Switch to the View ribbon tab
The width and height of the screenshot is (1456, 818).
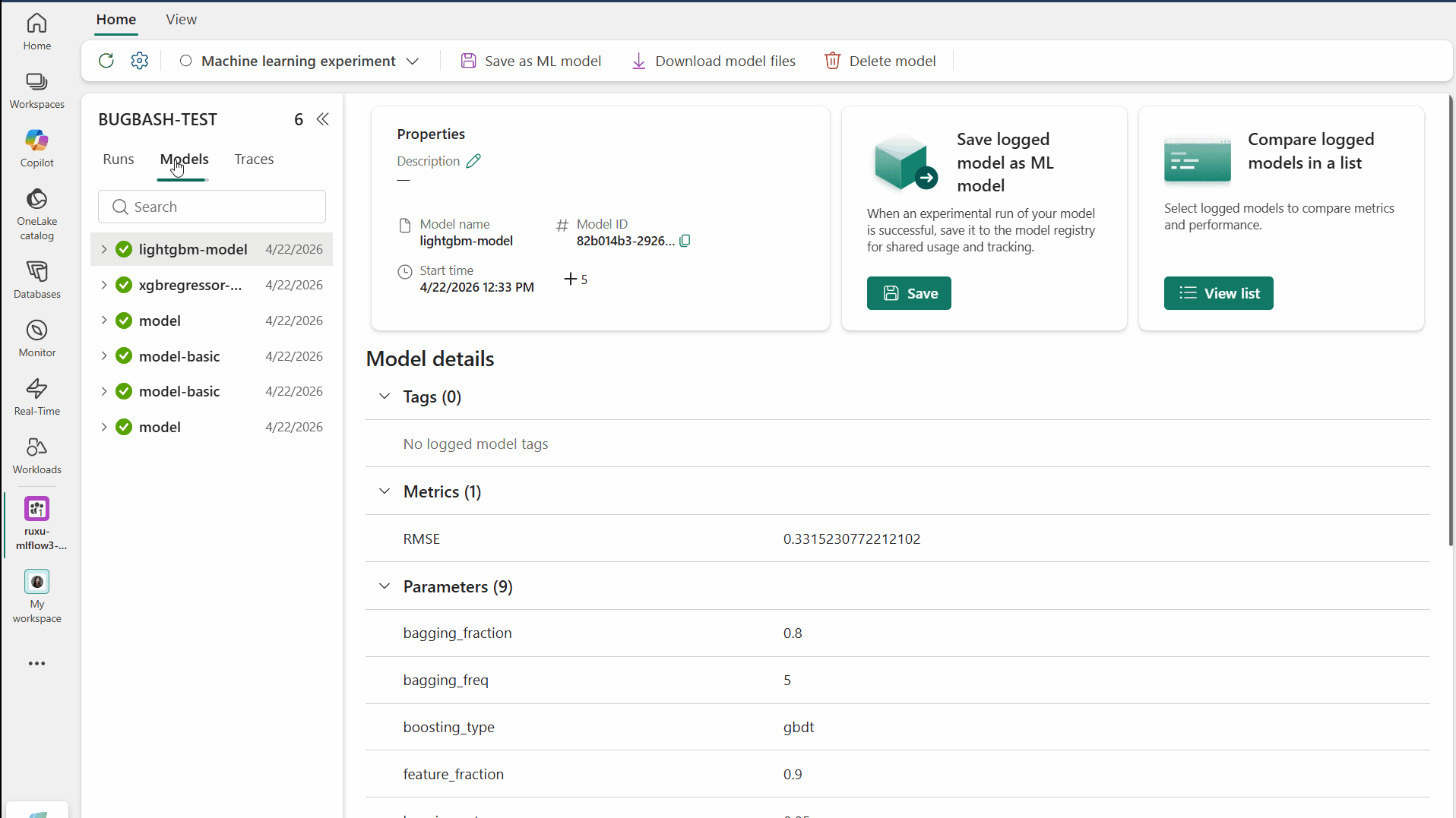(182, 20)
